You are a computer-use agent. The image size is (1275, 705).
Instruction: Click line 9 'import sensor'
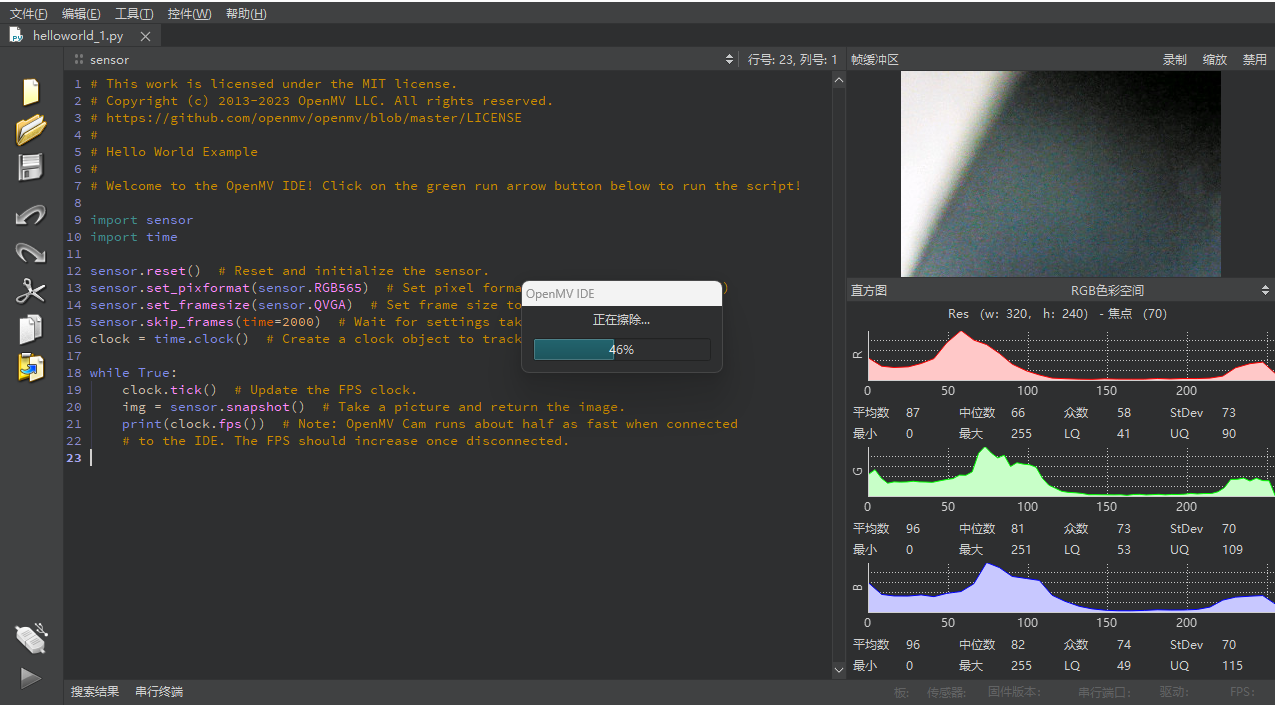point(142,220)
